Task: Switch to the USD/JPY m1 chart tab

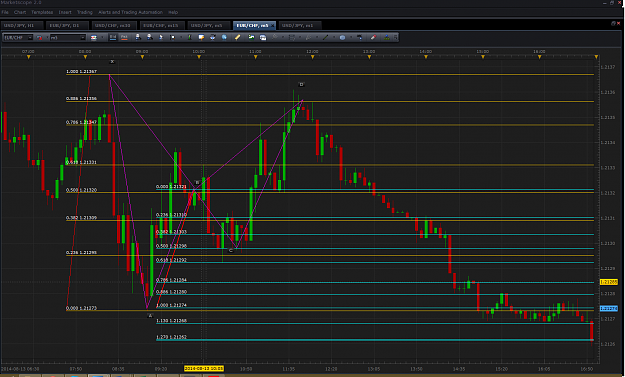Action: (300, 26)
